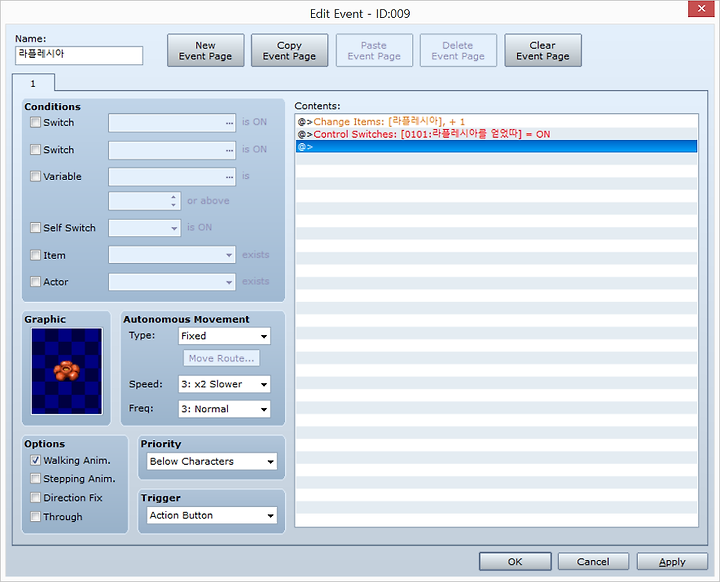This screenshot has width=720, height=582.
Task: Click the second Switch selector ellipsis field
Action: pos(172,150)
